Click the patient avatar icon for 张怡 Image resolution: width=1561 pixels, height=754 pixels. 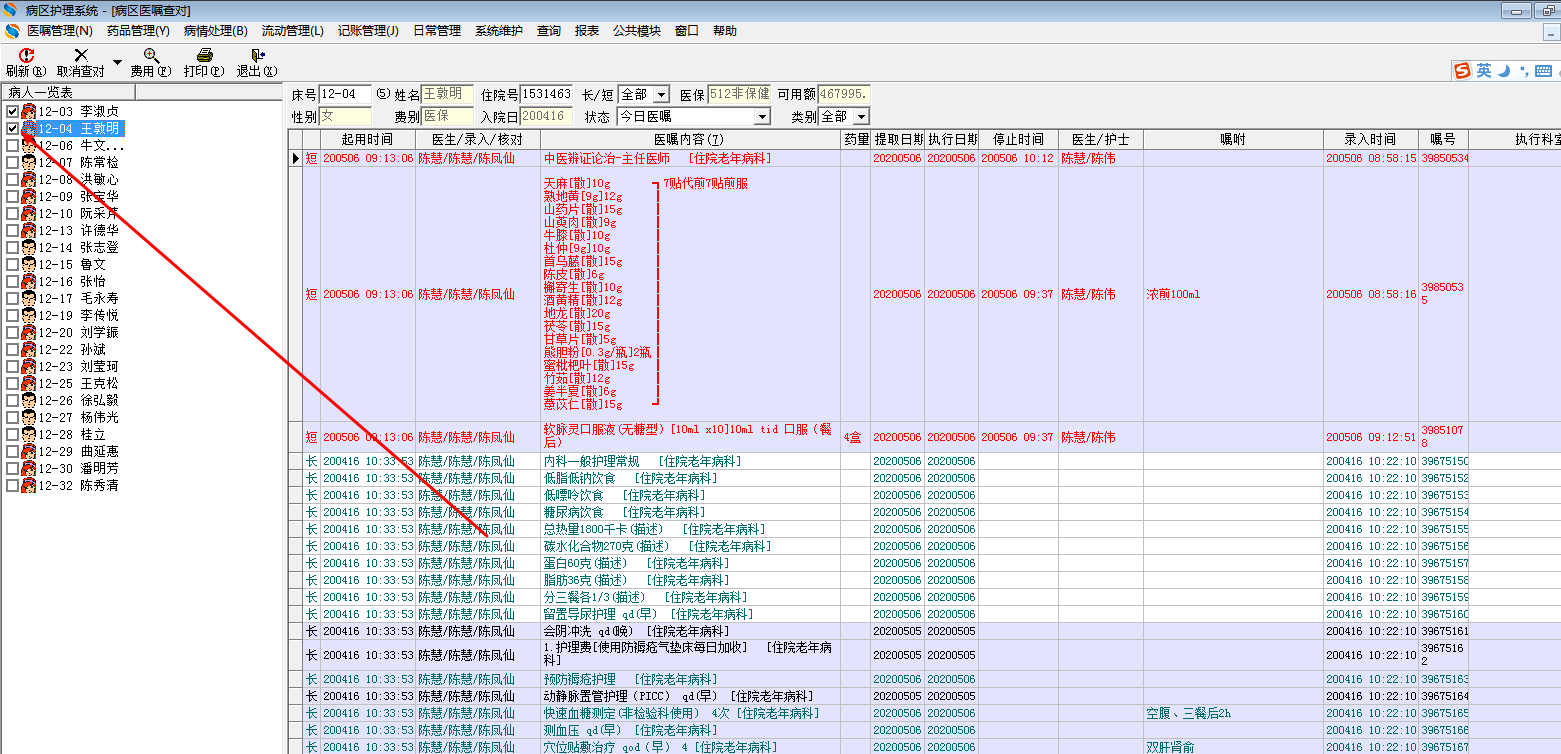(x=29, y=281)
